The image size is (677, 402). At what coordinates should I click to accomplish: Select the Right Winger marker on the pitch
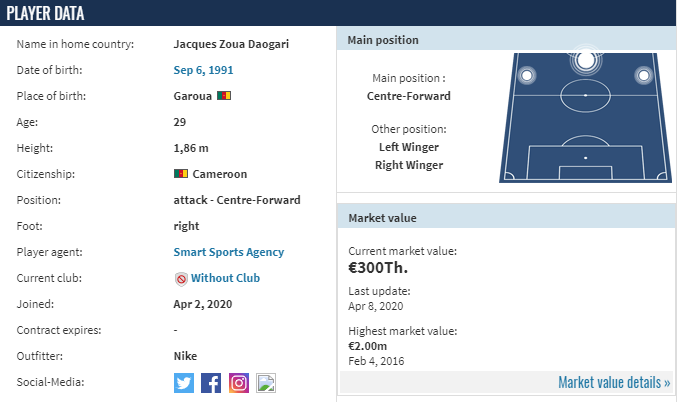[x=643, y=76]
